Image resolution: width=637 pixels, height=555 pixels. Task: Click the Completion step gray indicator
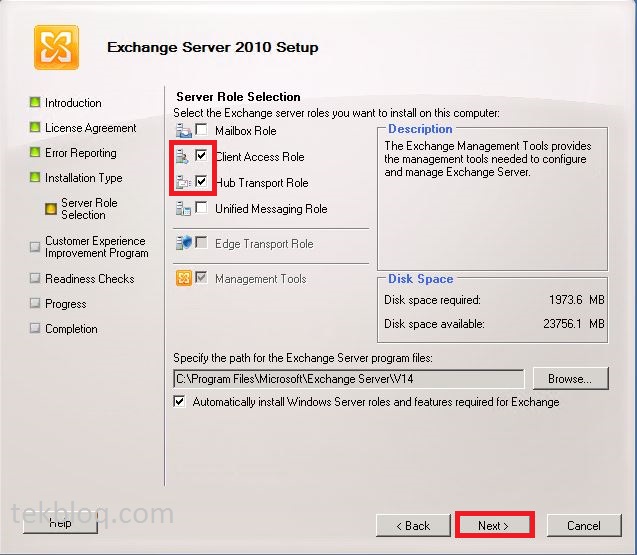35,328
